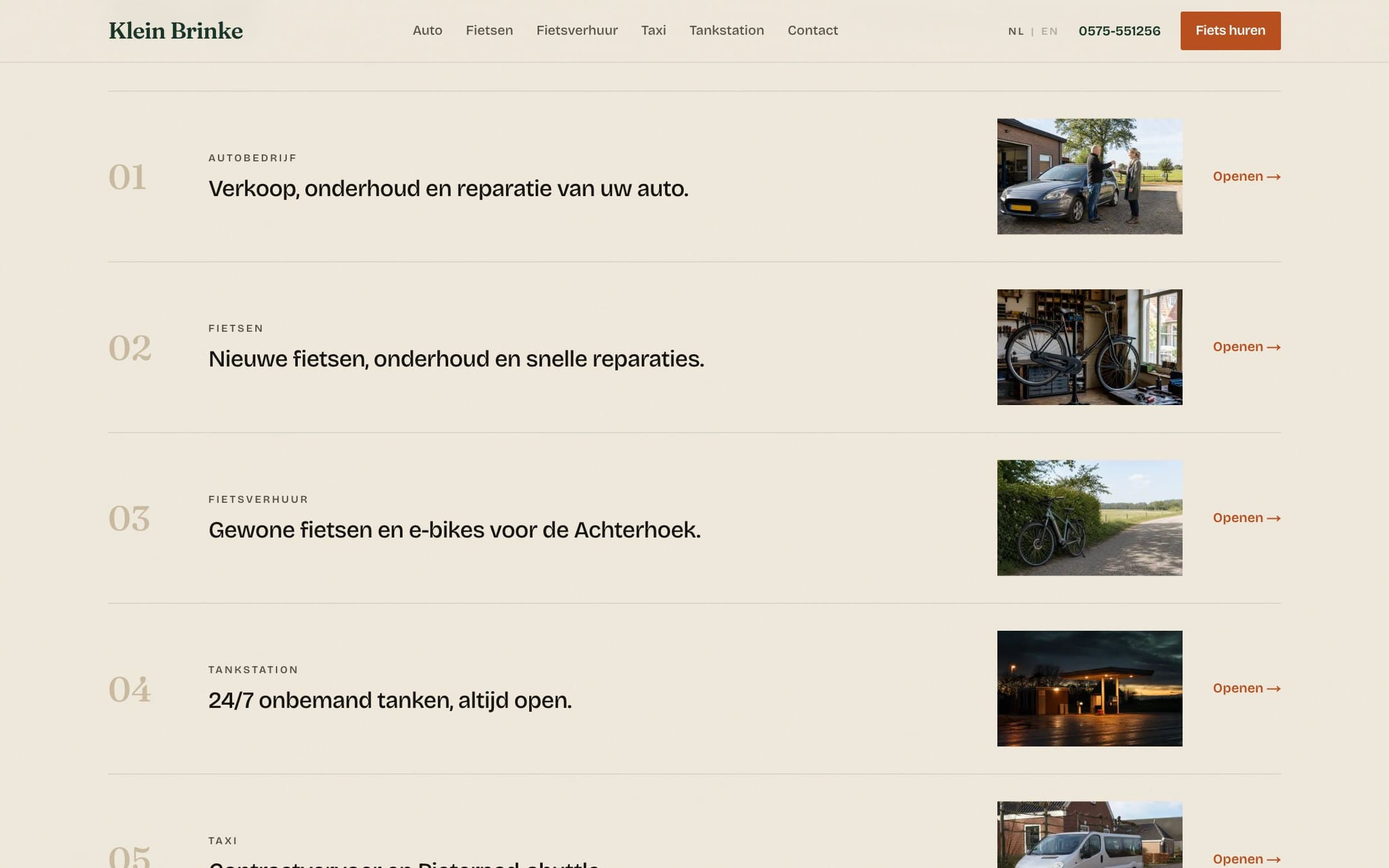Go to Fietsverhuur in the navigation
The height and width of the screenshot is (868, 1389).
click(577, 30)
